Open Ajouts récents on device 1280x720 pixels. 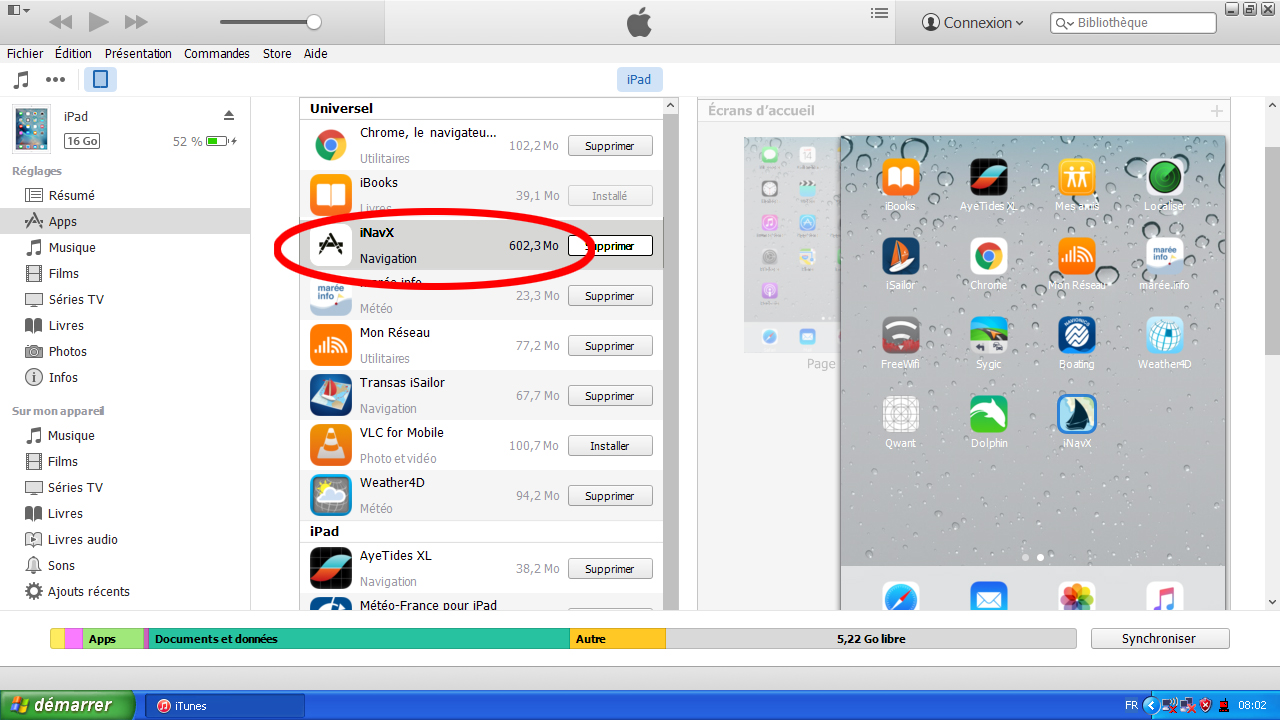tap(89, 592)
